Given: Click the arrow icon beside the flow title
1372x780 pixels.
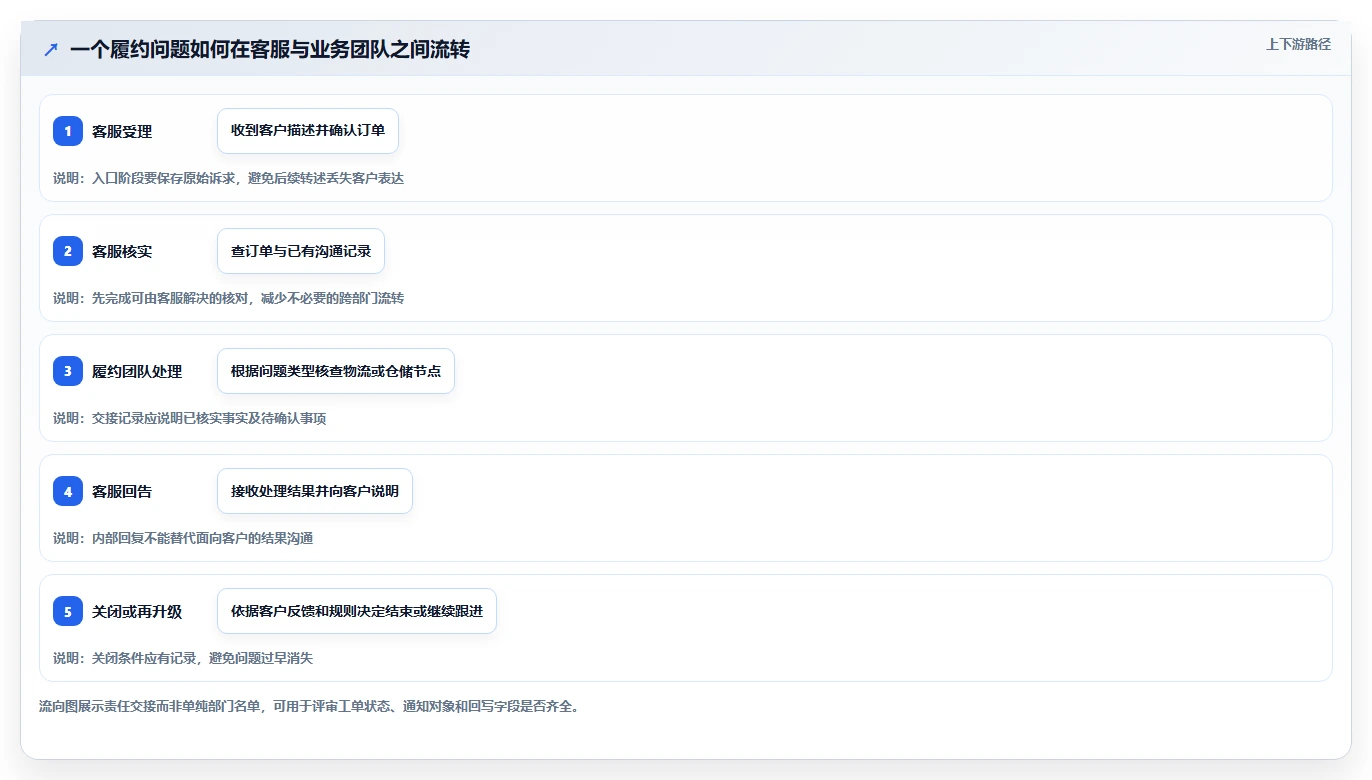Looking at the screenshot, I should [x=50, y=49].
